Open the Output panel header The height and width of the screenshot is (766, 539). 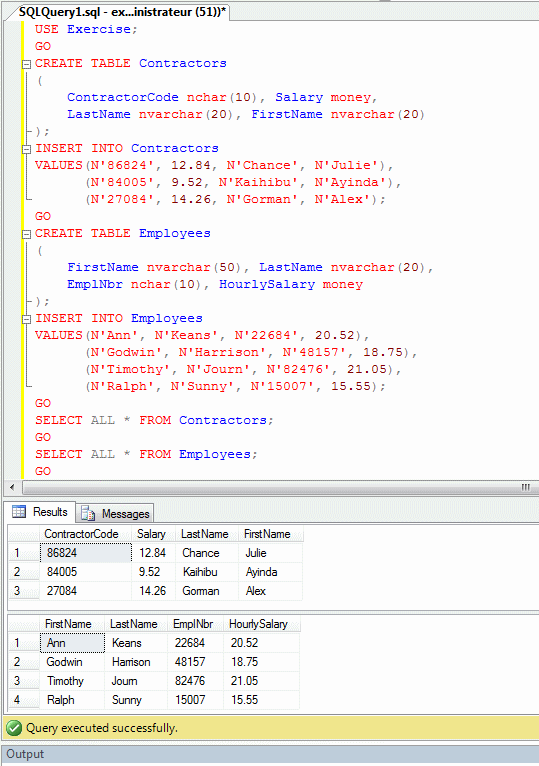[x=270, y=755]
